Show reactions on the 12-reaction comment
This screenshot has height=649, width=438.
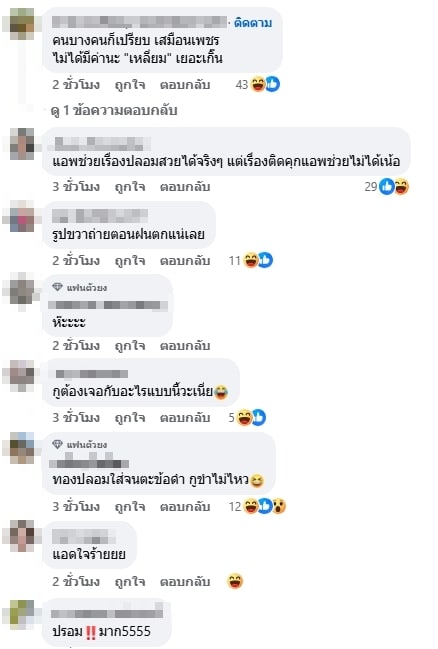[265, 506]
